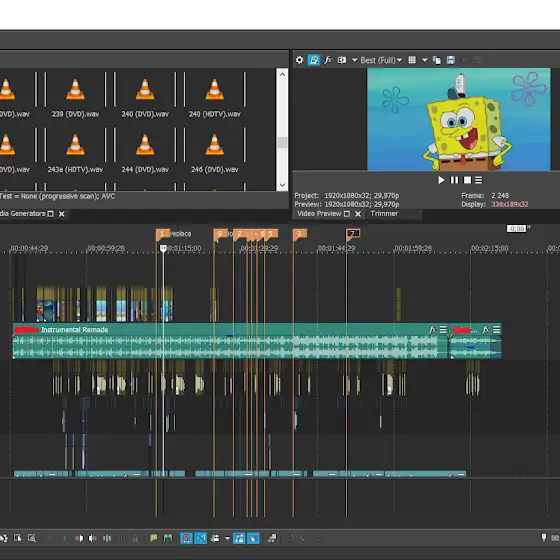The width and height of the screenshot is (560, 560).
Task: Select 239 (DVD).wav media file
Action: (75, 94)
